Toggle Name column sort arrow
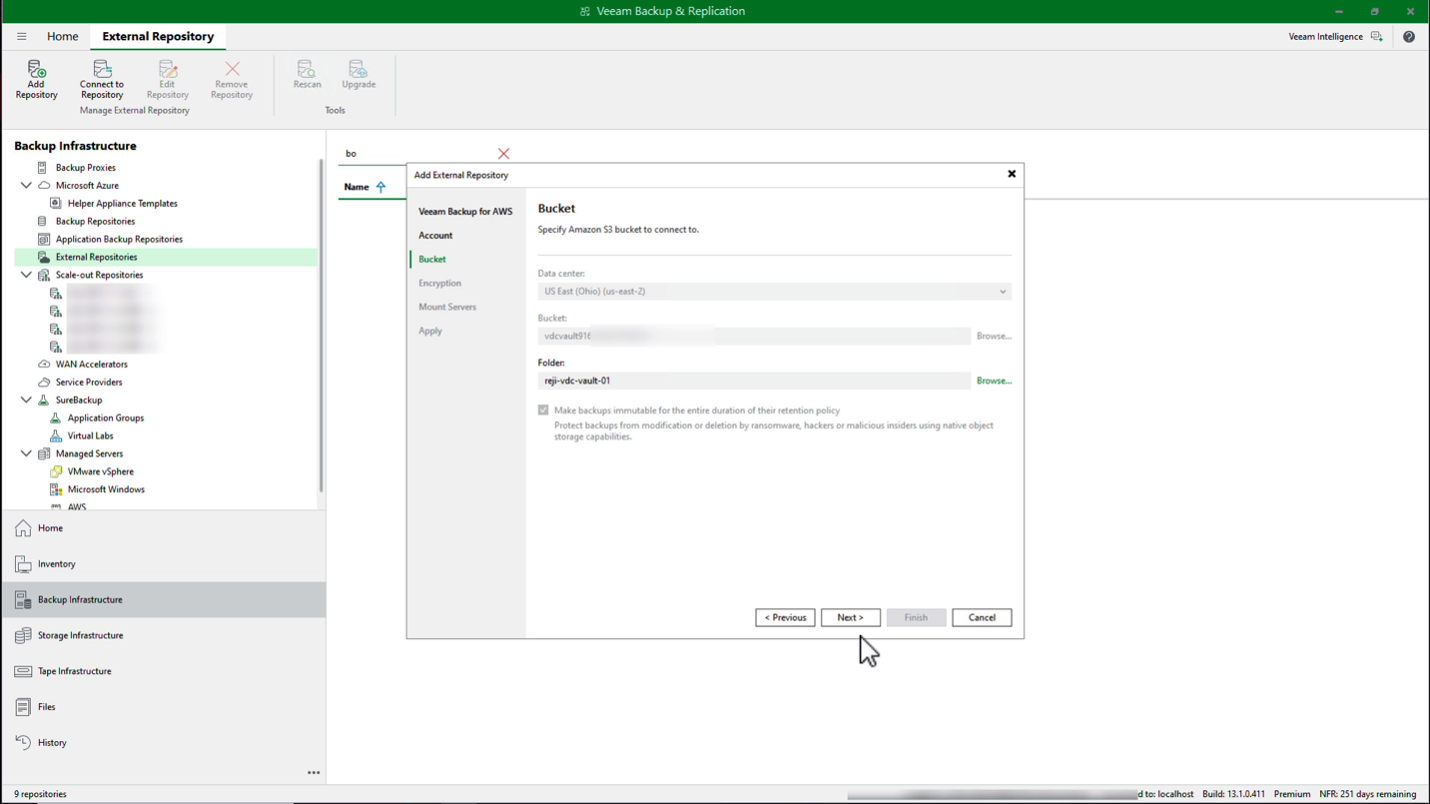This screenshot has width=1430, height=804. [x=381, y=187]
